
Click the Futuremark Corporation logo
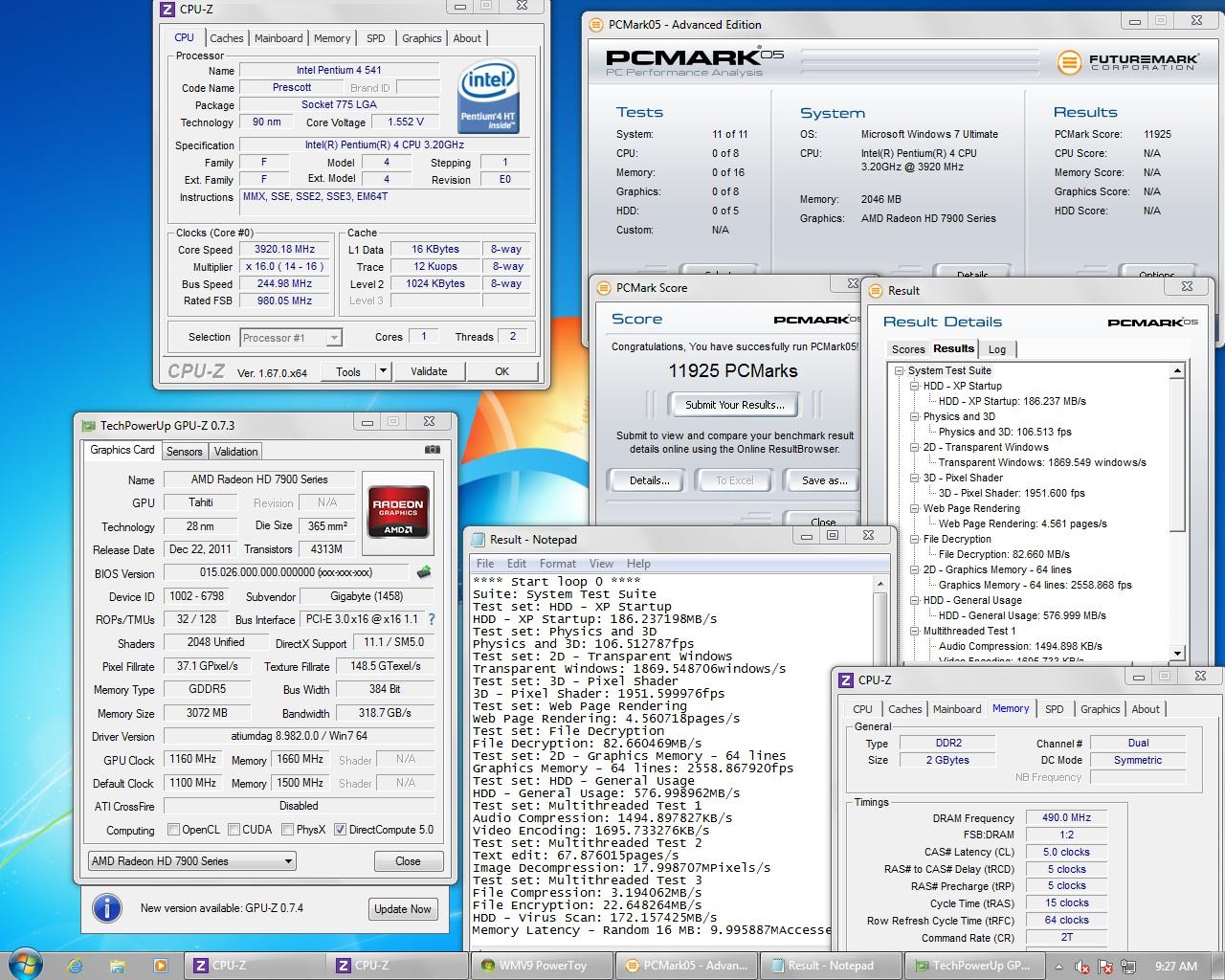pos(1126,62)
